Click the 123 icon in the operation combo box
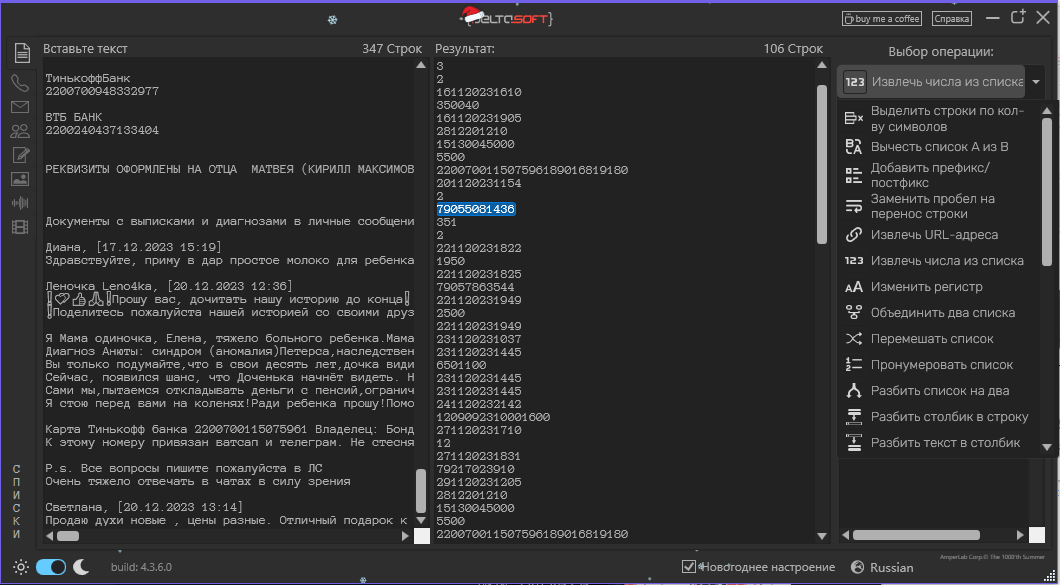 pyautogui.click(x=855, y=83)
